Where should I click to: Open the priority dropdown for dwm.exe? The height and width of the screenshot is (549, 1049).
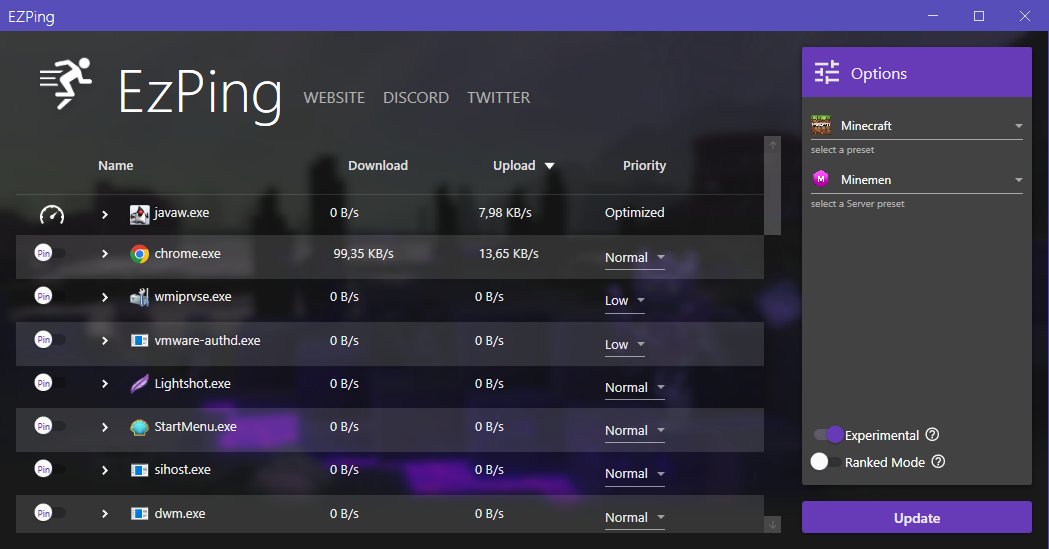[x=634, y=518]
